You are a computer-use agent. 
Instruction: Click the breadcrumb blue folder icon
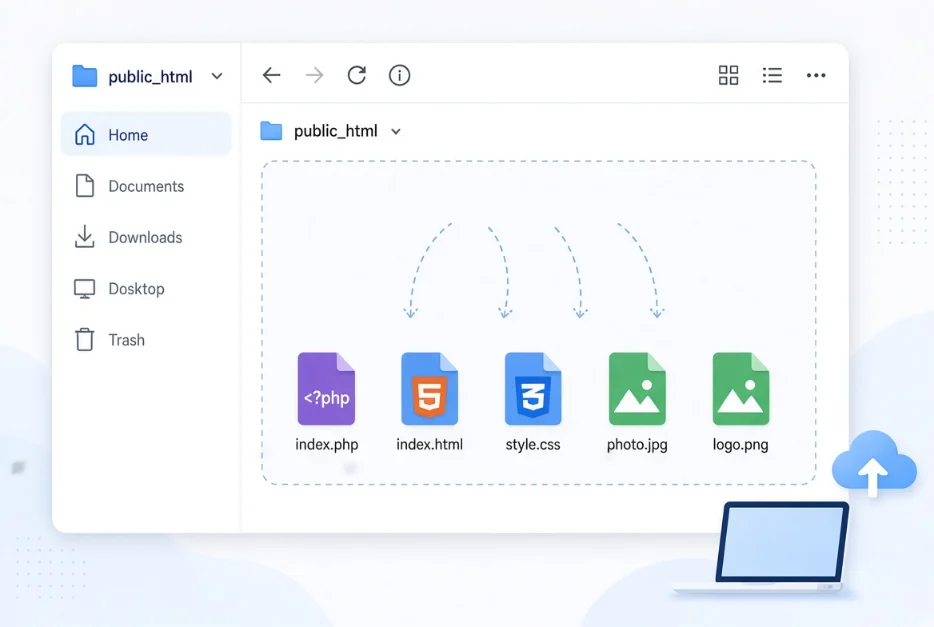271,130
